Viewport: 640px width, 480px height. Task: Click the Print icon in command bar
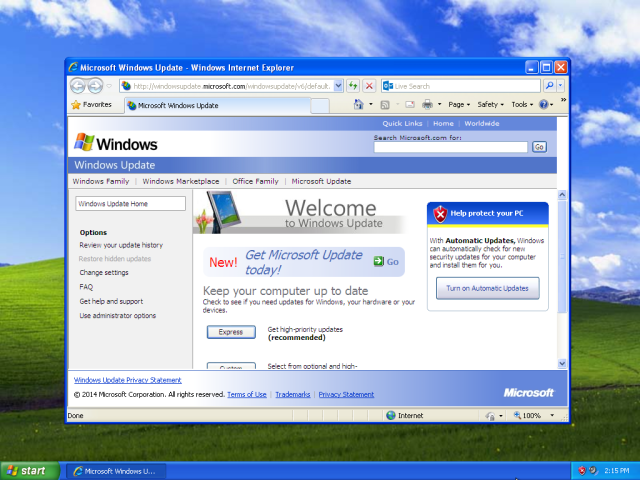pos(427,104)
